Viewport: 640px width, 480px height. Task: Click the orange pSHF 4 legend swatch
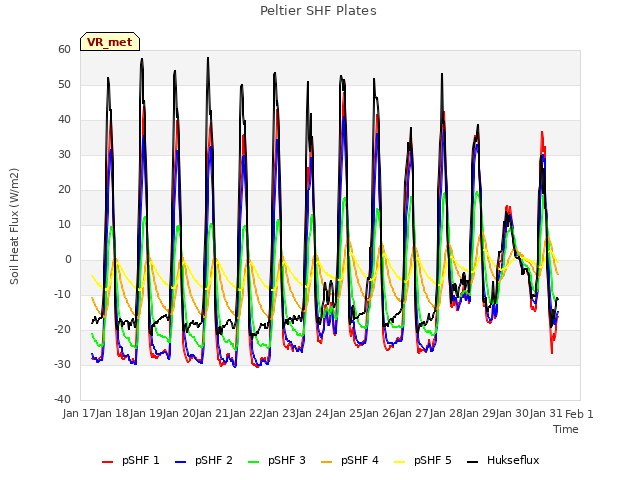point(327,462)
